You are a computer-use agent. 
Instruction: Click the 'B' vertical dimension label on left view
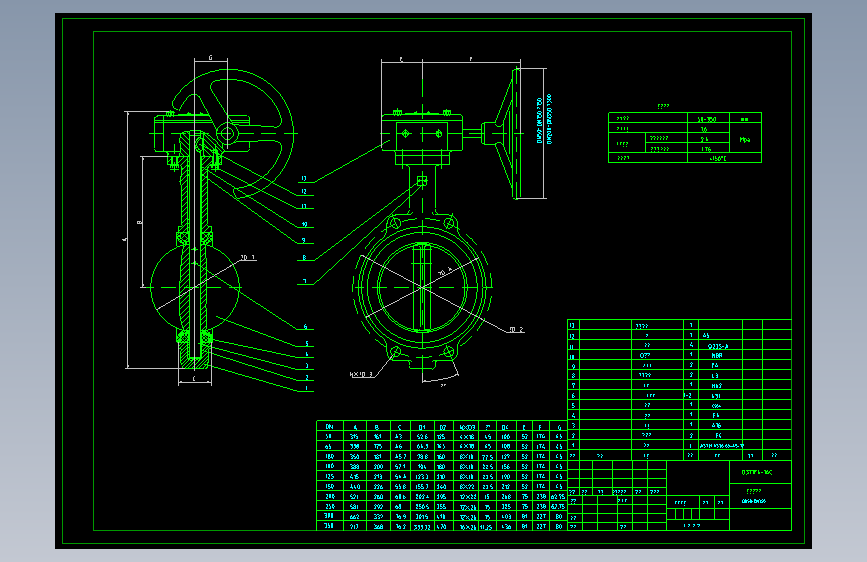pyautogui.click(x=139, y=222)
